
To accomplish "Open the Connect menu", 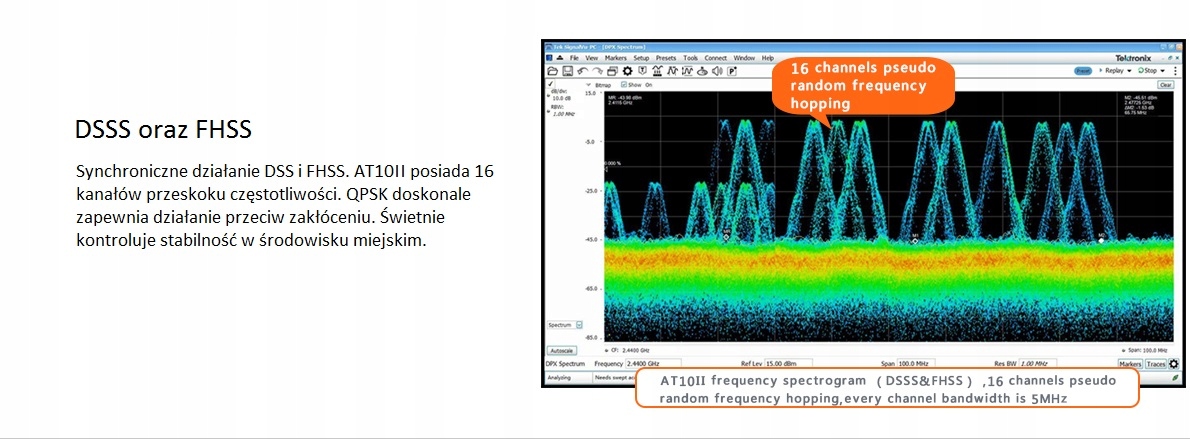I will tap(715, 58).
